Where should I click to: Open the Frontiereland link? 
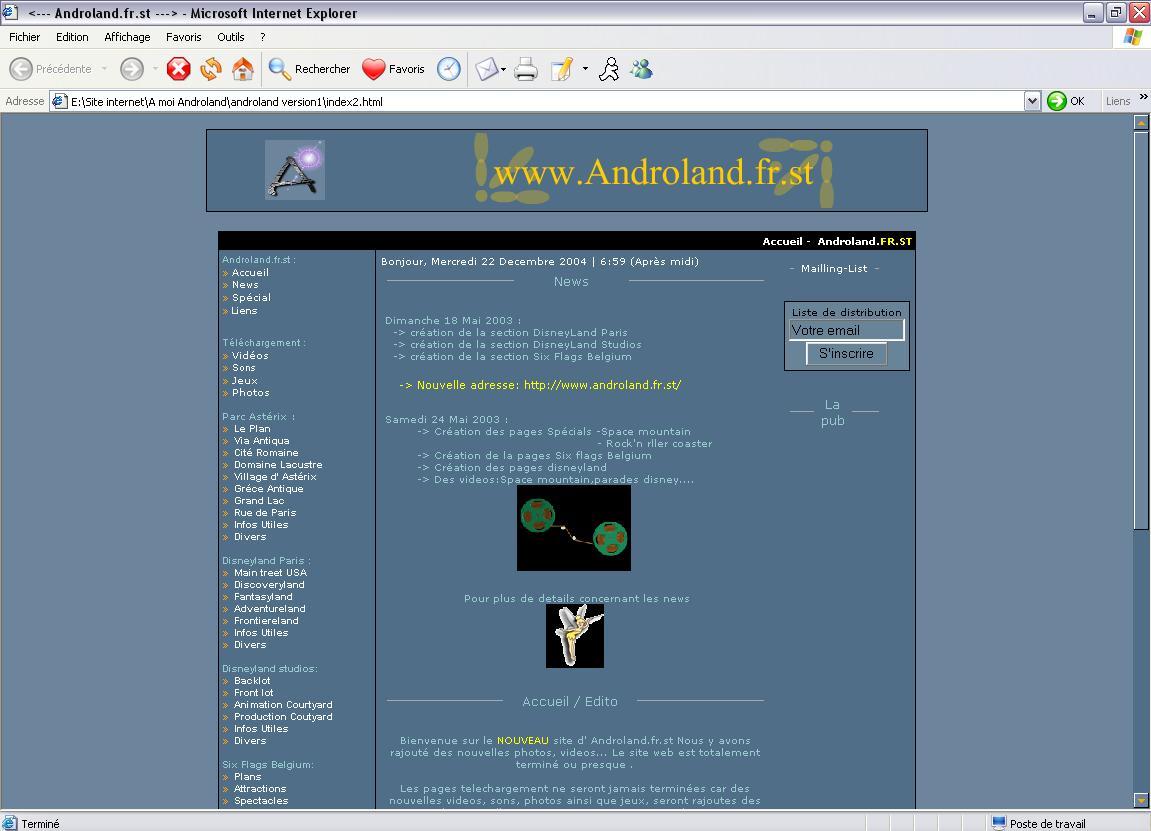266,621
